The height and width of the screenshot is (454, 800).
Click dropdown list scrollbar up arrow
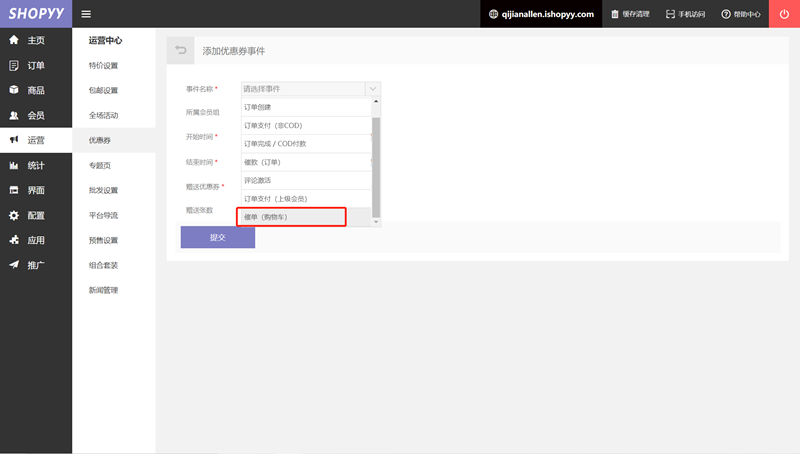(376, 101)
